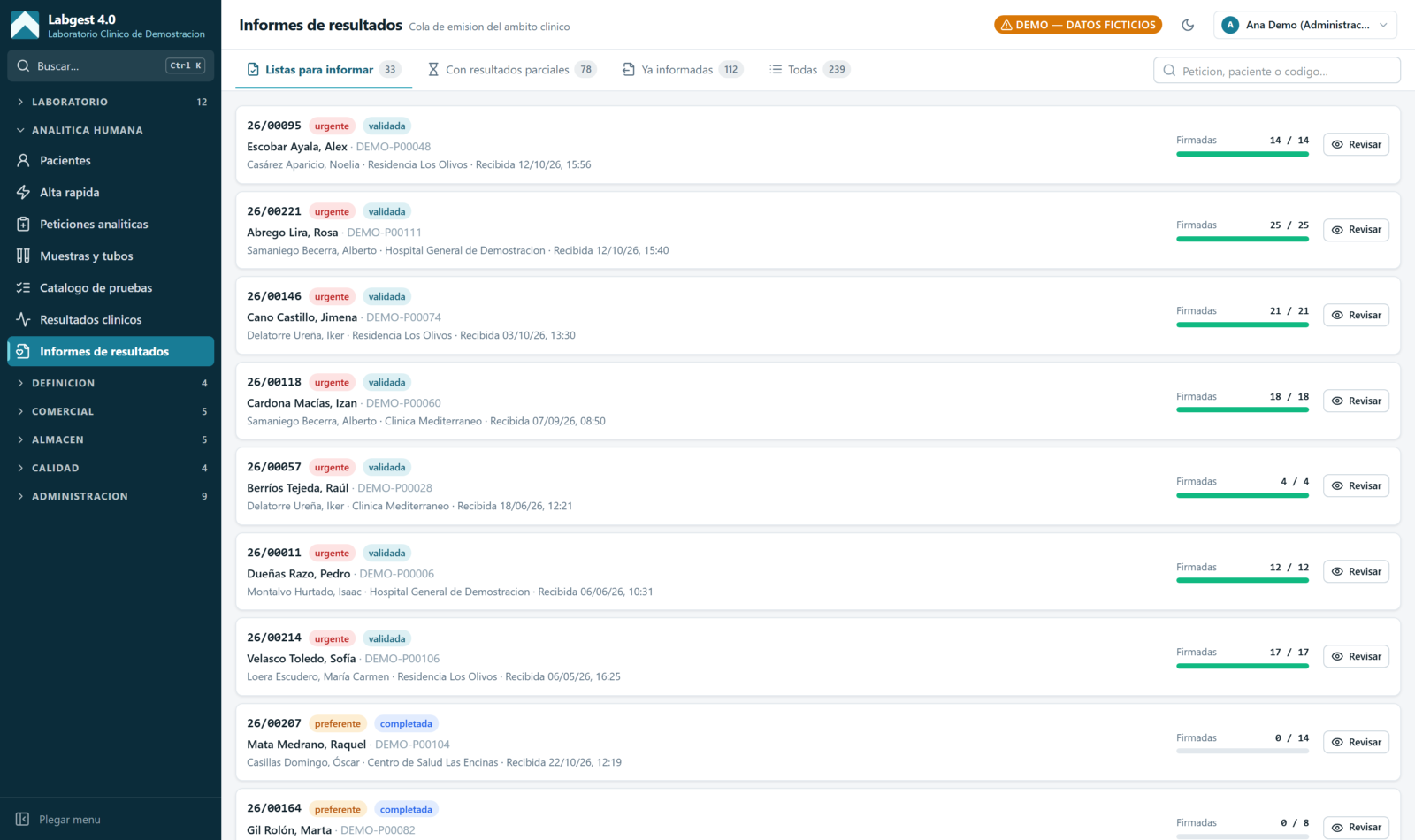The height and width of the screenshot is (840, 1415).
Task: Click the Ana Demo avatar circle
Action: [x=1230, y=25]
